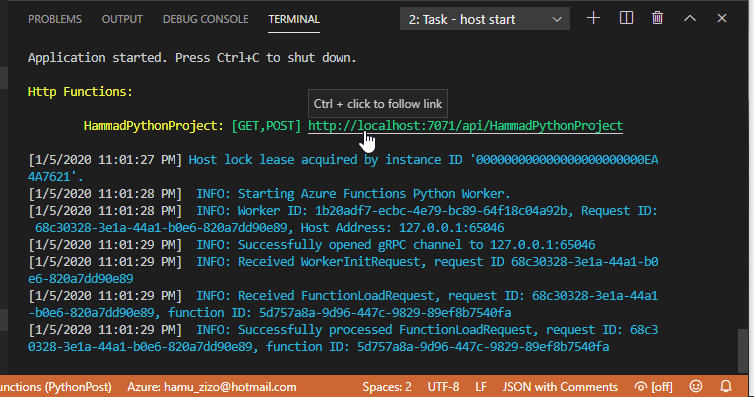The image size is (754, 397).
Task: Split the terminal panel
Action: tap(626, 18)
